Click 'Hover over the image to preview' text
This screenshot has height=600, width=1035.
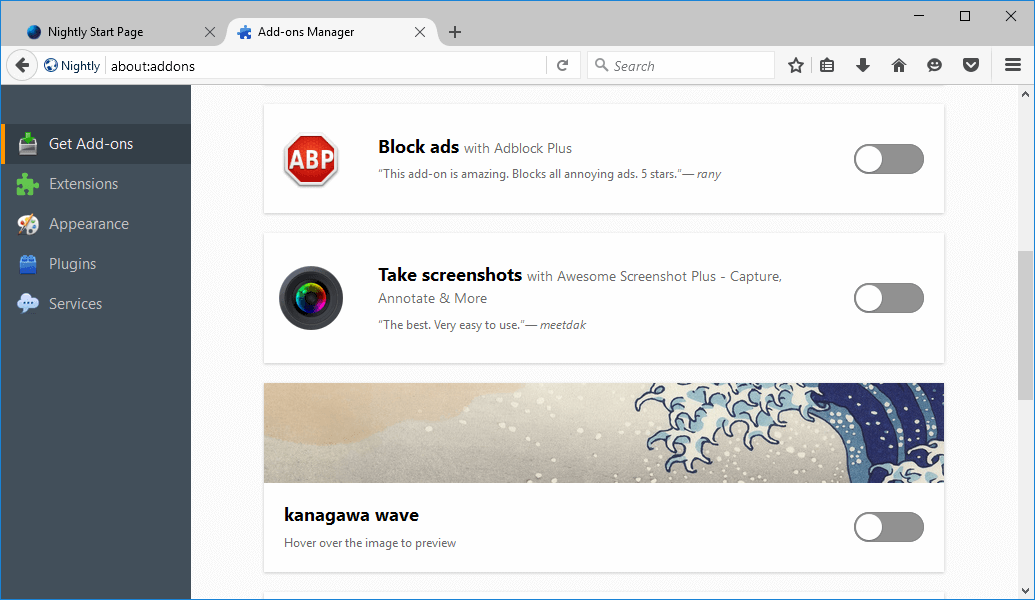coord(370,543)
